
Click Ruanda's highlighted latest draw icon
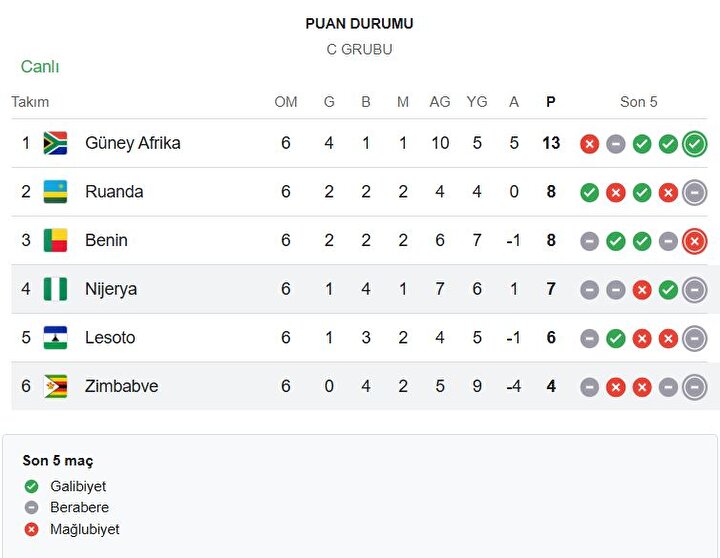(694, 192)
